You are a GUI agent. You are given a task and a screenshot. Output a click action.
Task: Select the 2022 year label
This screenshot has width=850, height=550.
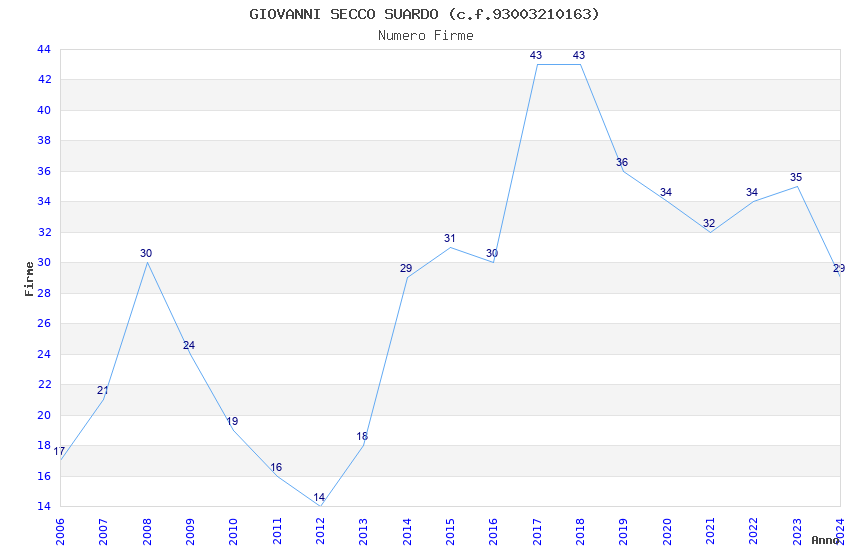tap(754, 531)
